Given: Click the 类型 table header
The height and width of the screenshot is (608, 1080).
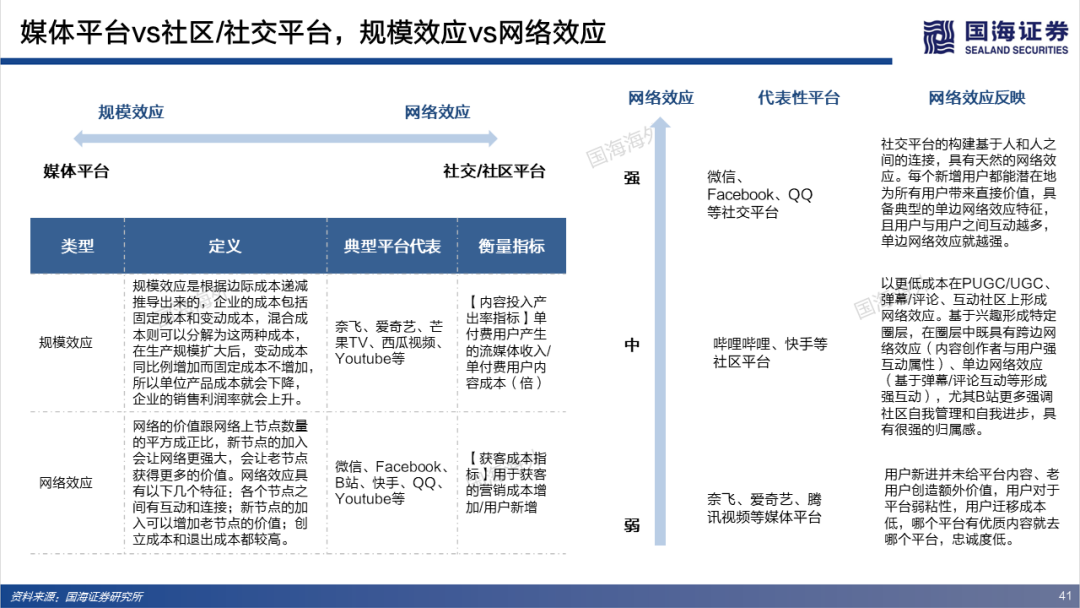Looking at the screenshot, I should [77, 246].
